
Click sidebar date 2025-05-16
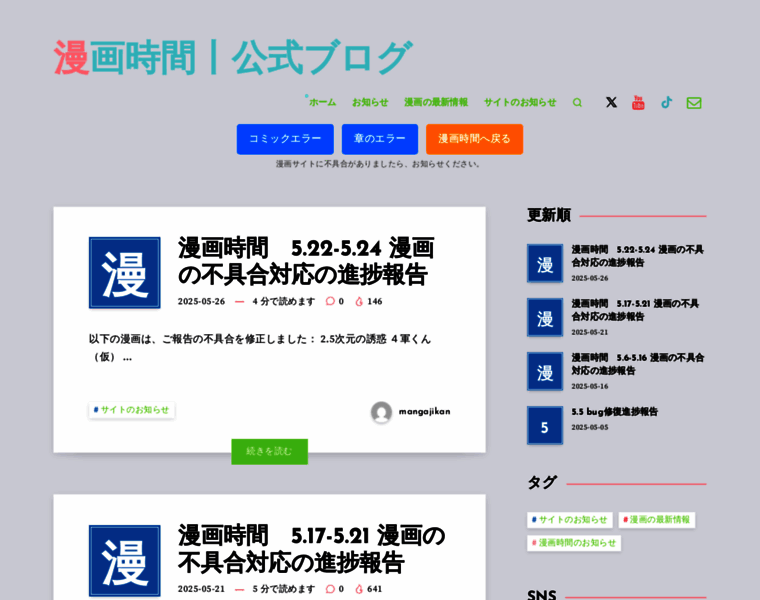pyautogui.click(x=589, y=386)
